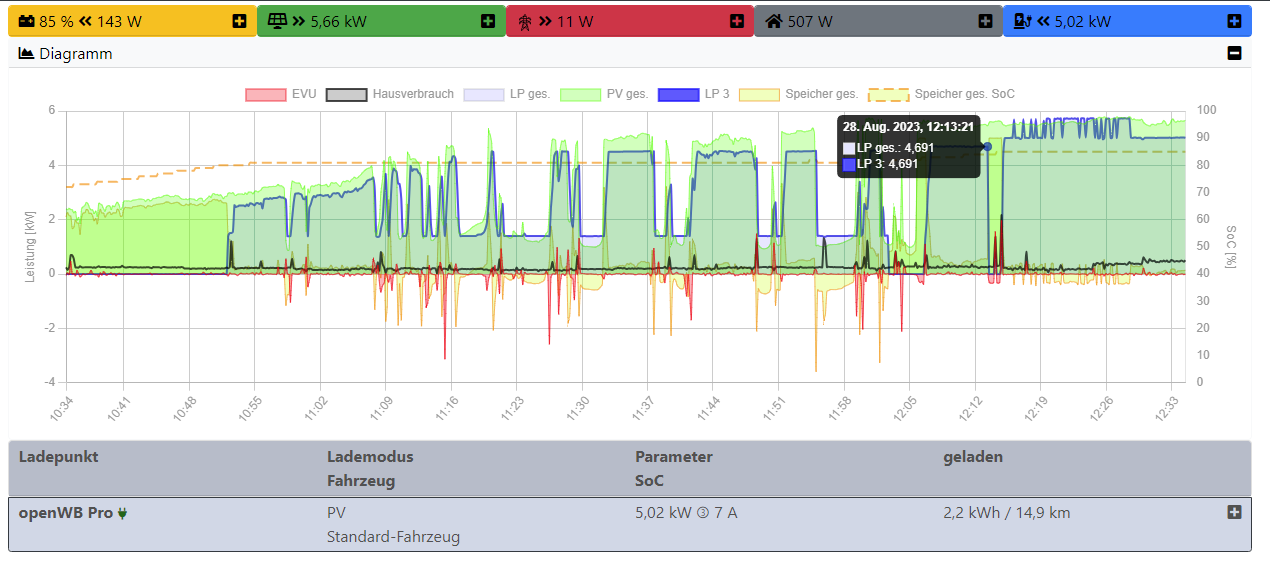This screenshot has height=562, width=1270.
Task: Click the battery icon in yellow card
Action: (x=24, y=21)
